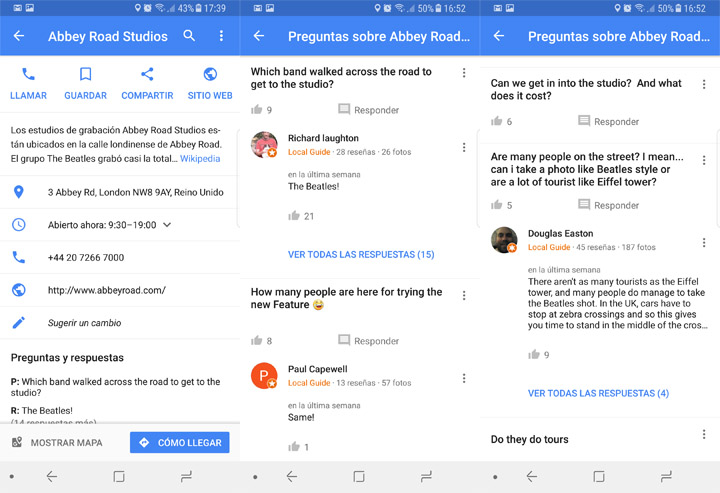Go back from the Abbey Road Studios page
This screenshot has height=493, width=720.
click(x=19, y=36)
